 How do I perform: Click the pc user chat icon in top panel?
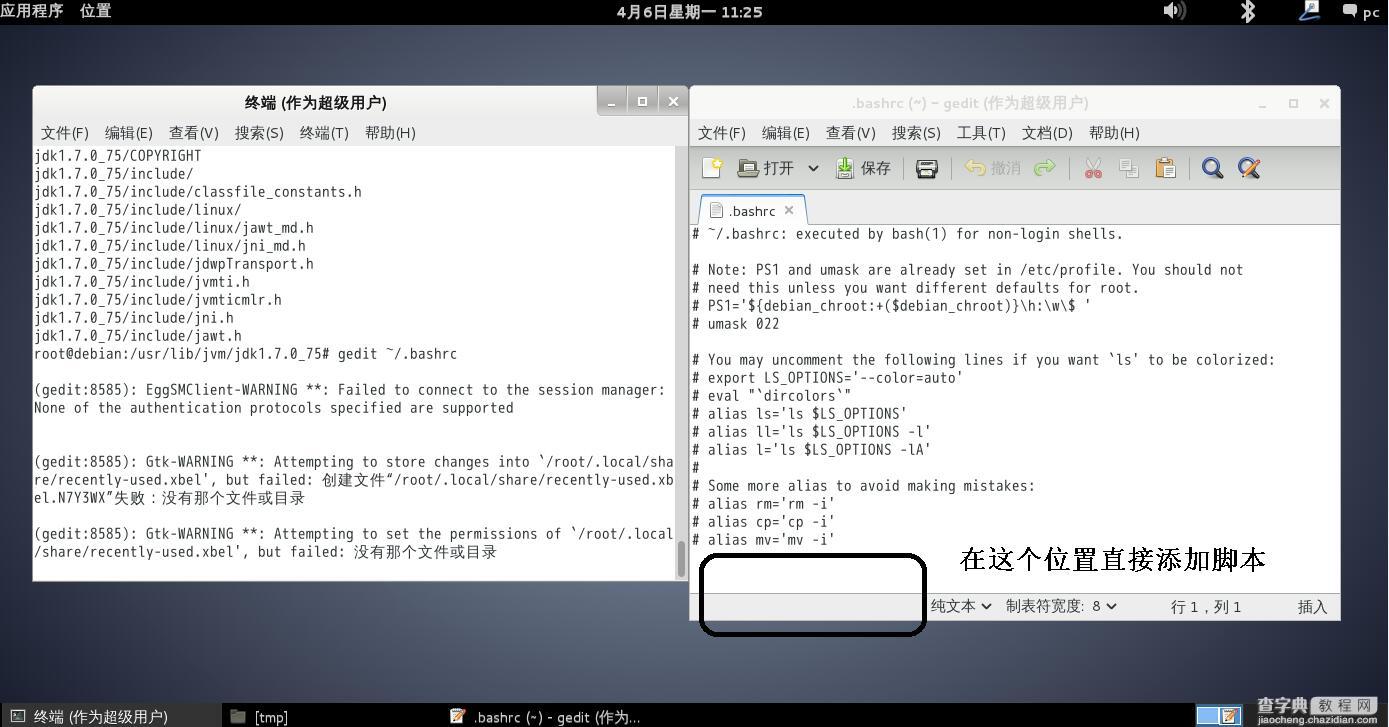click(1360, 11)
